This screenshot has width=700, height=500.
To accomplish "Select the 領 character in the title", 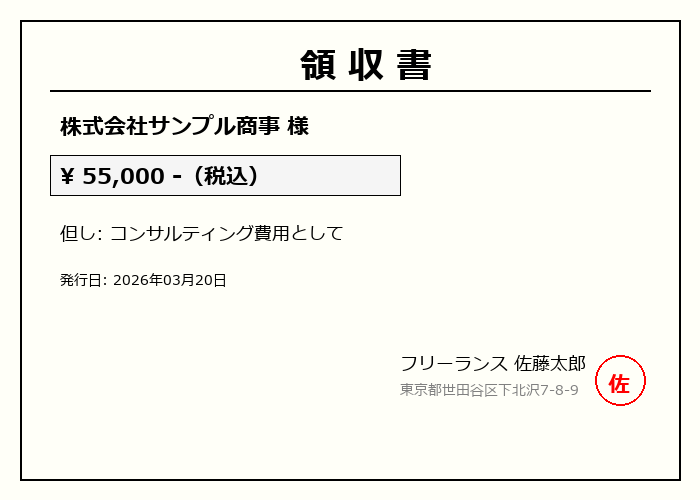I will [x=317, y=64].
